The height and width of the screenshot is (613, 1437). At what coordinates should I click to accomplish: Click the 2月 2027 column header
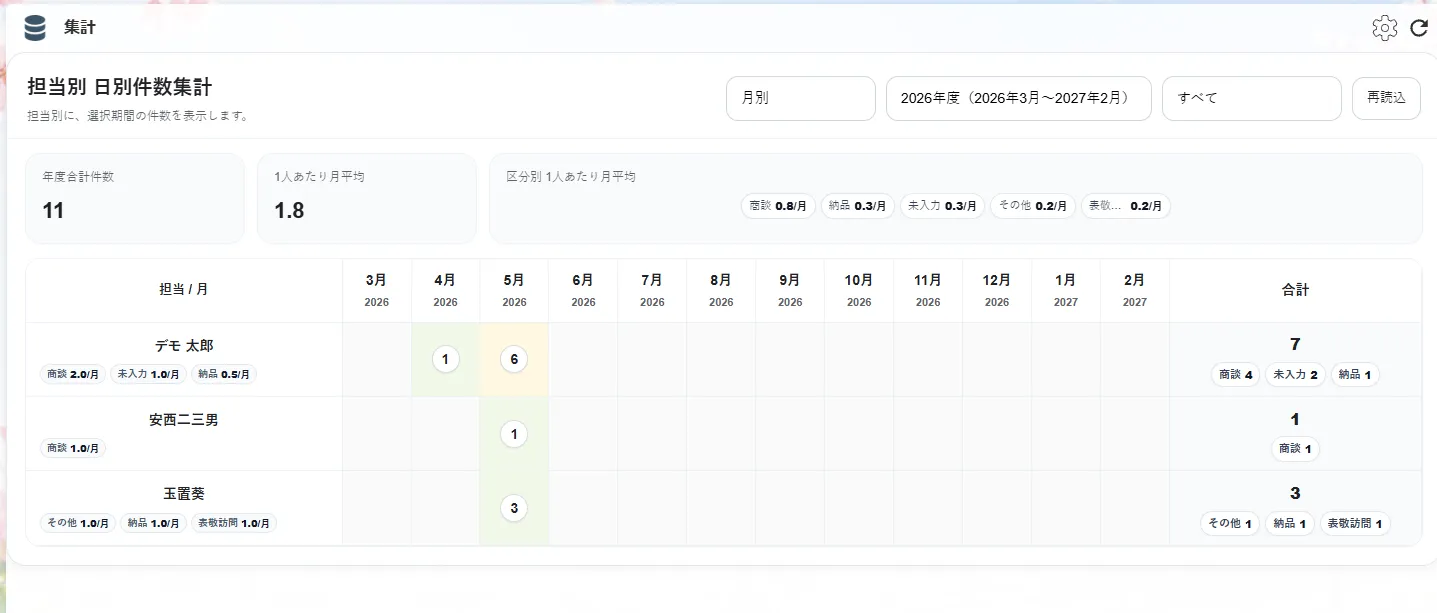pos(1135,290)
